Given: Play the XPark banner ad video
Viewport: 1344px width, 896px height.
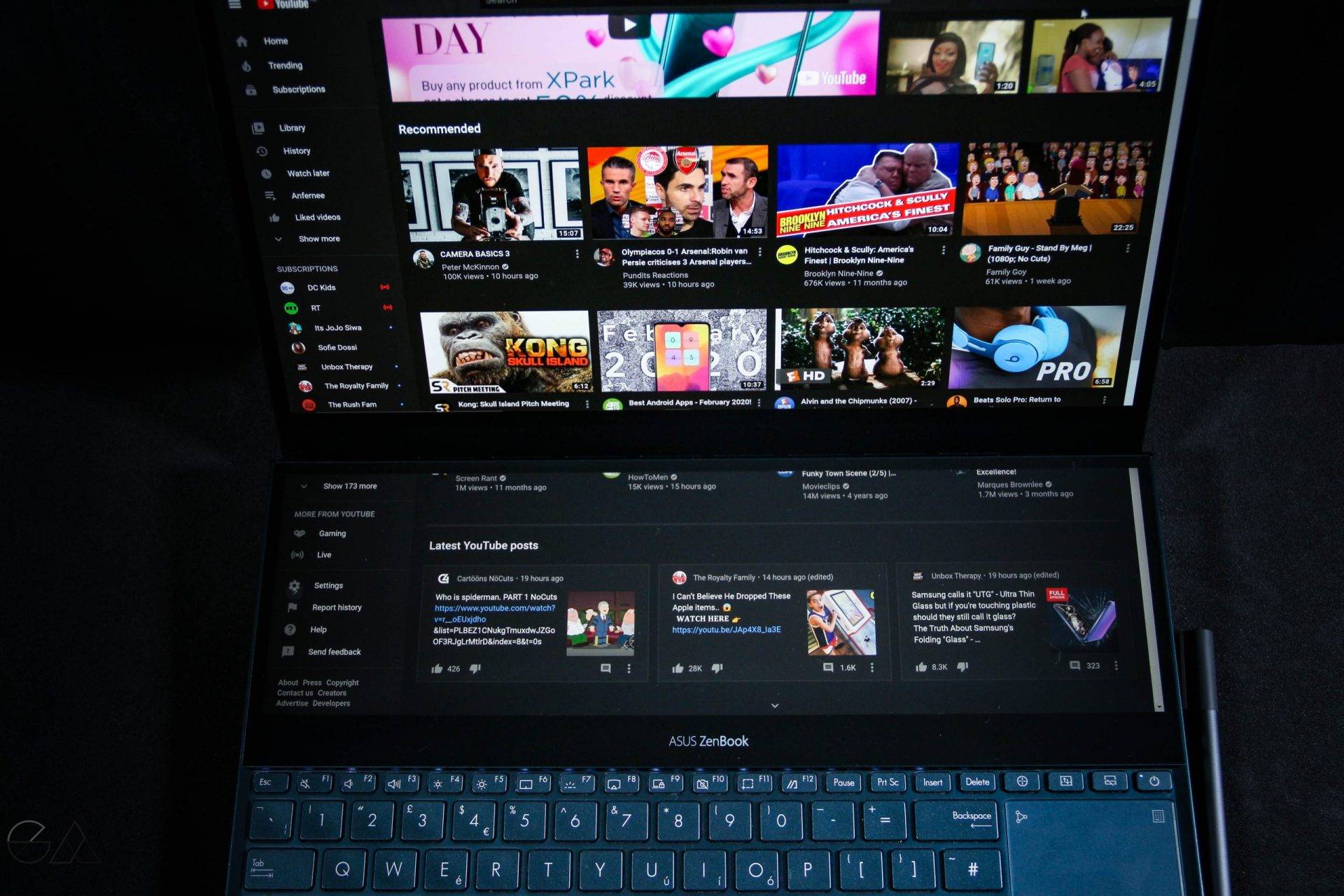Looking at the screenshot, I should [629, 26].
